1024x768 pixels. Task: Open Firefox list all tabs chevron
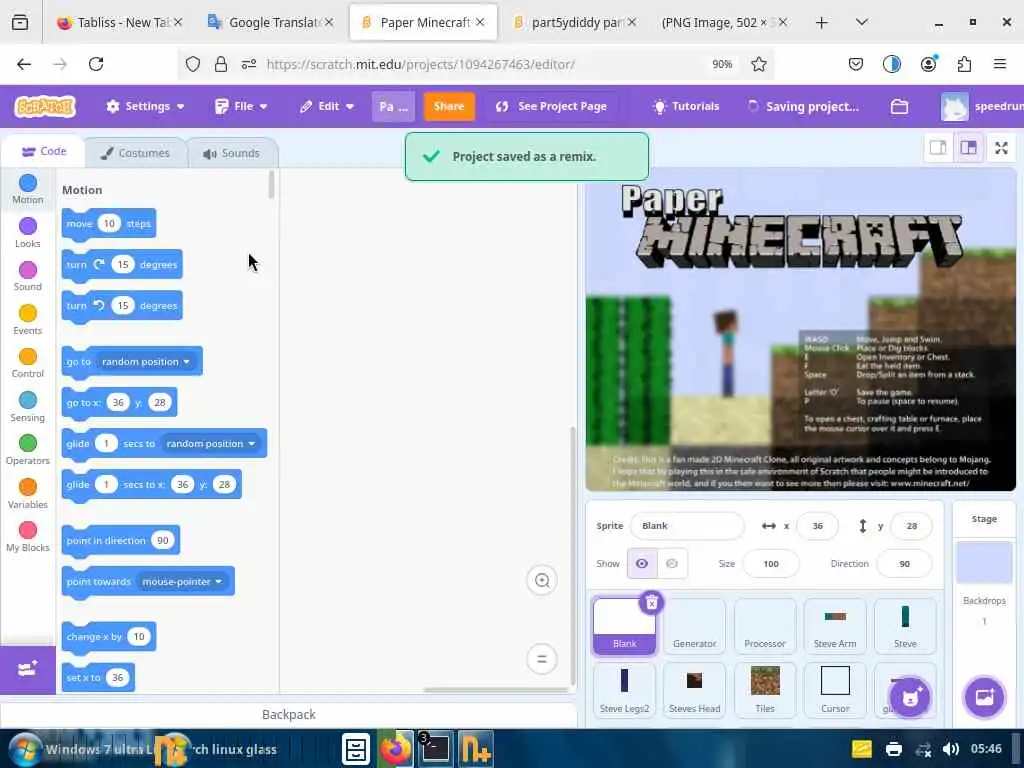coord(862,22)
